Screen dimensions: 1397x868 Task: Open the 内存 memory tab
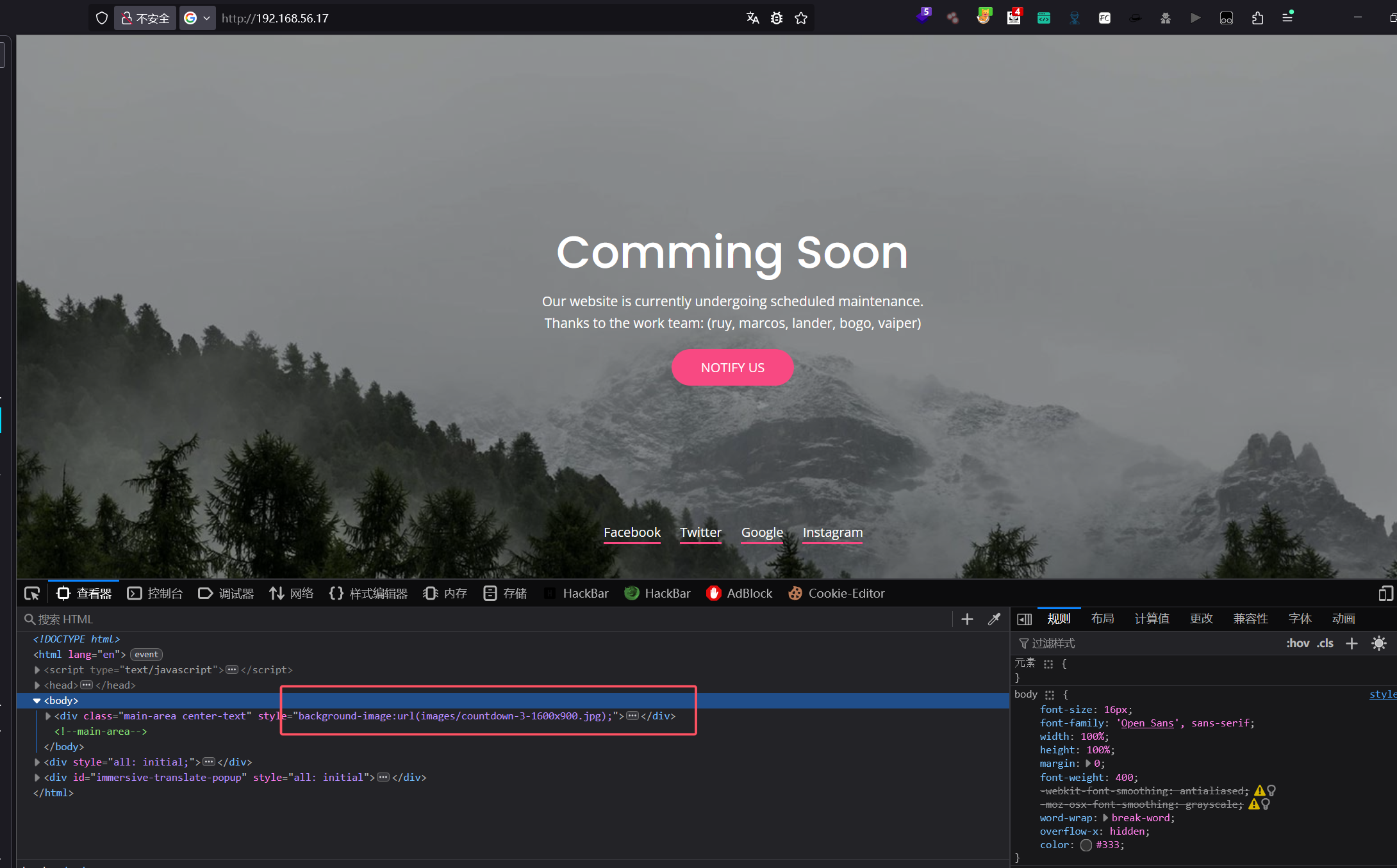(445, 593)
